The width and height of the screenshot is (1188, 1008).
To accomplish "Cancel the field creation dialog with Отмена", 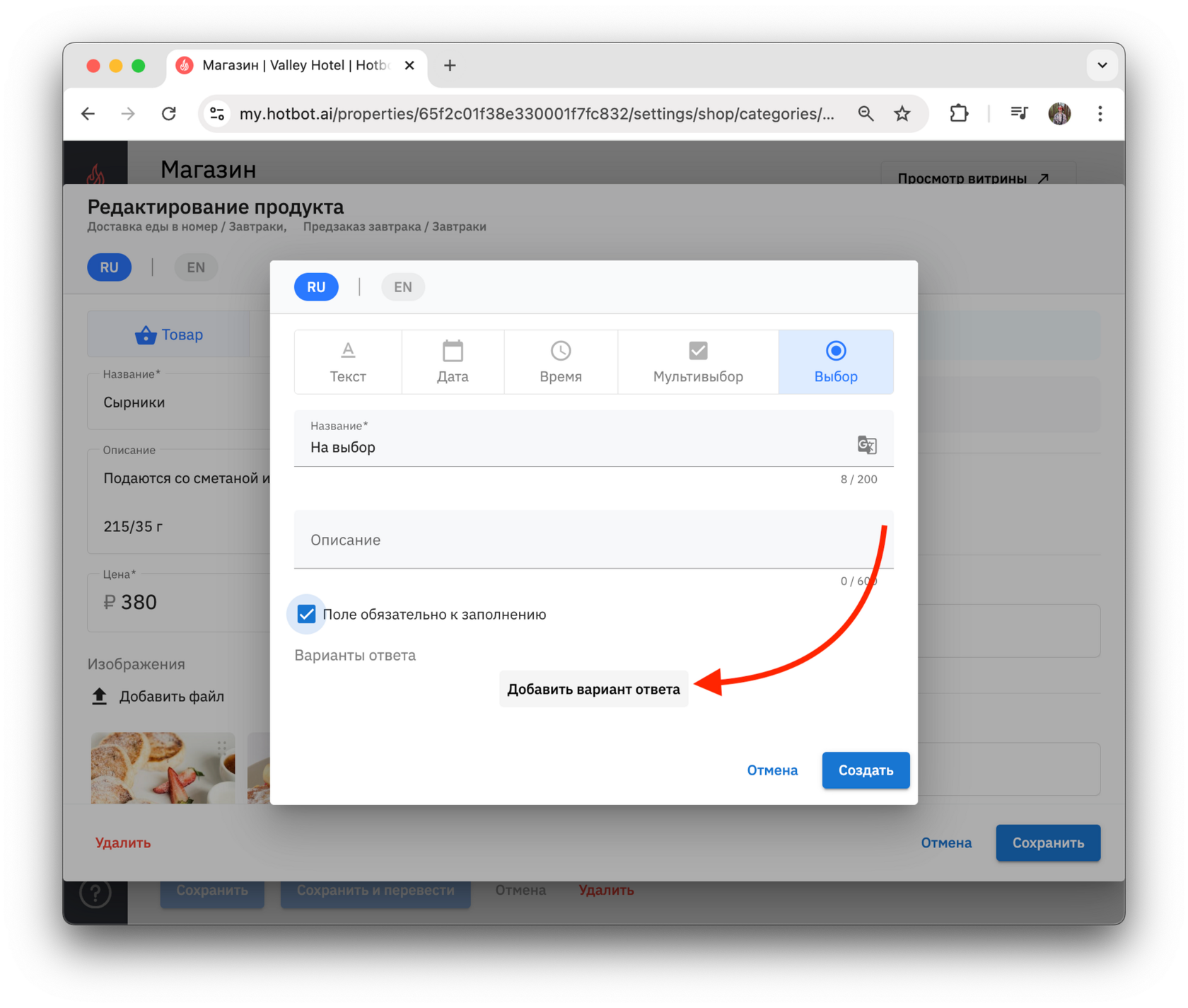I will pos(772,770).
